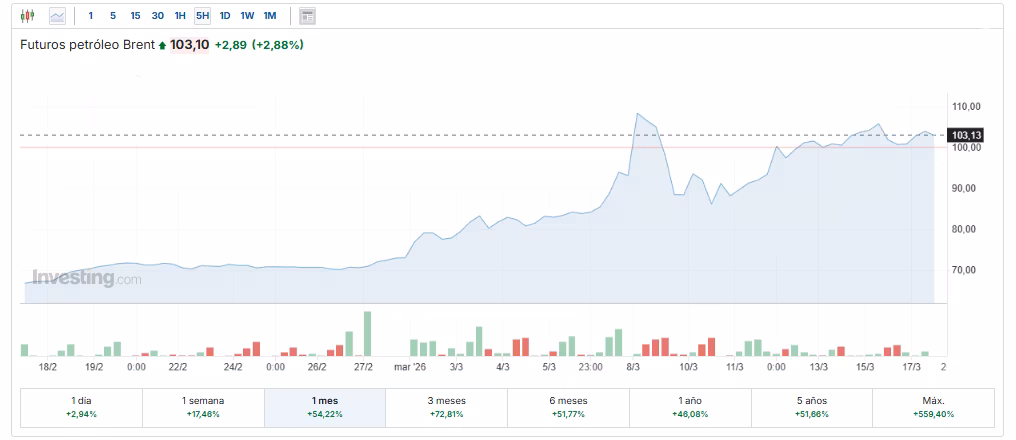Switch to the candlestick chart type icon
Viewport: 1016px width, 440px height.
pos(27,16)
